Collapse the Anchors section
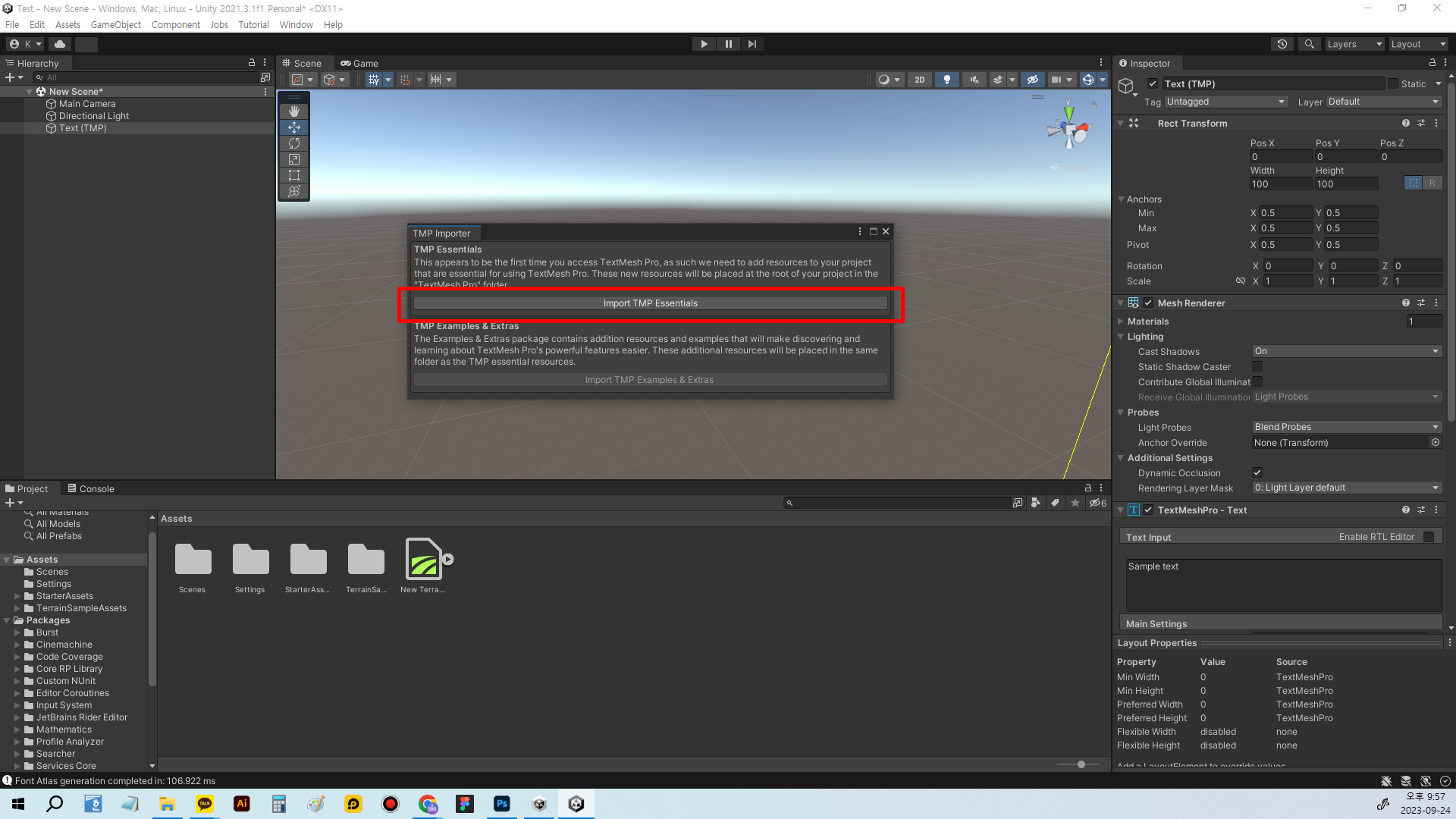This screenshot has width=1456, height=819. click(x=1121, y=199)
